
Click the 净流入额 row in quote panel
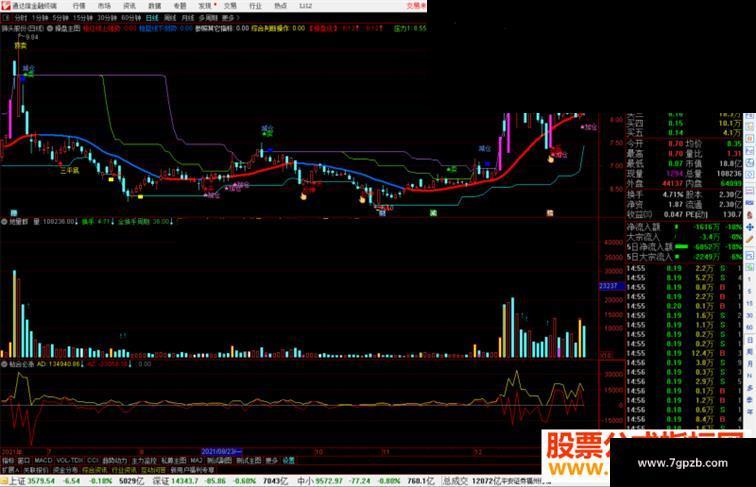[x=684, y=227]
